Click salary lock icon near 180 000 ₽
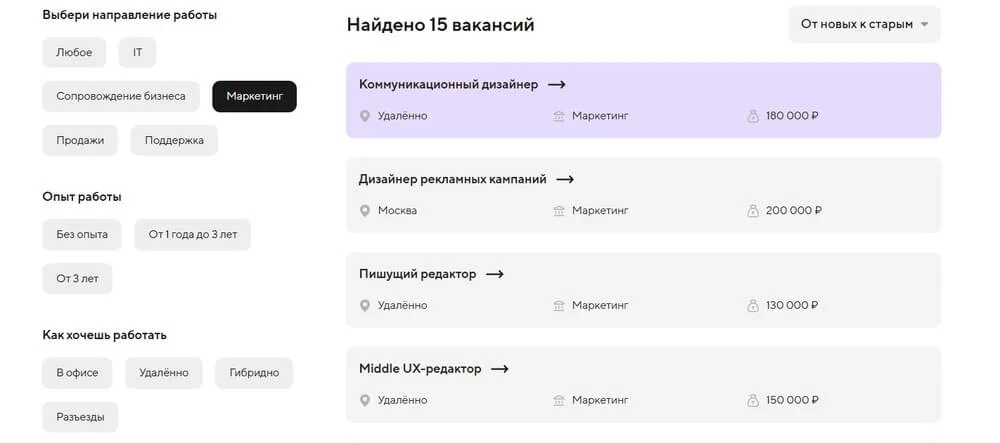1000x443 pixels. [753, 116]
